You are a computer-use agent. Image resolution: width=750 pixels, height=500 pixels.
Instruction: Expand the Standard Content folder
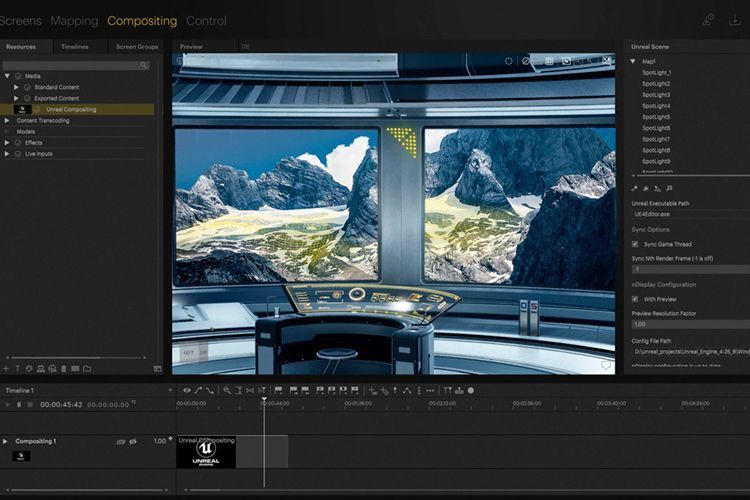[16, 87]
